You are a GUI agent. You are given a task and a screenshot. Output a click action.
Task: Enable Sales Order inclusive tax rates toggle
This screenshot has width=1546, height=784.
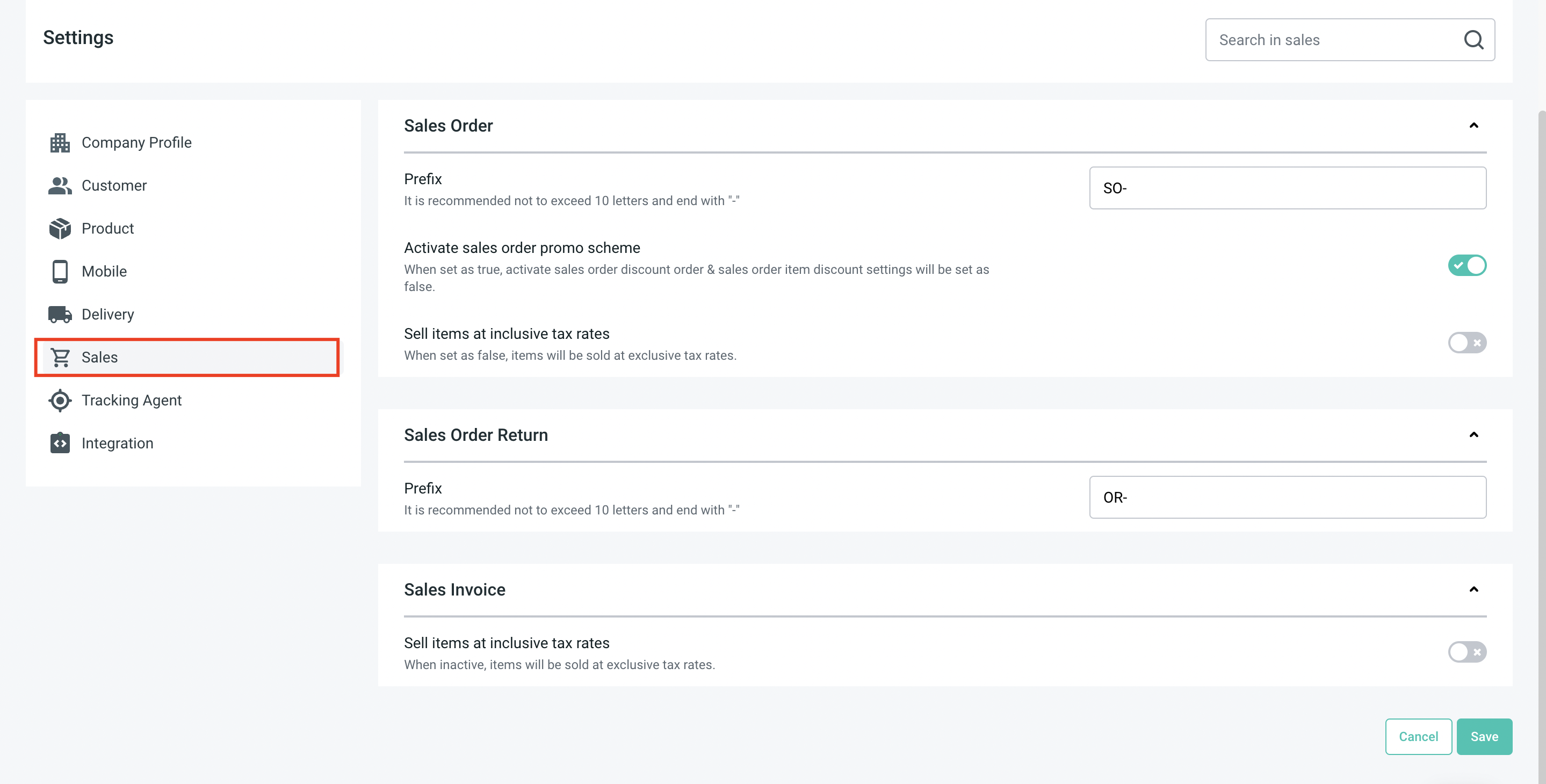coord(1467,343)
